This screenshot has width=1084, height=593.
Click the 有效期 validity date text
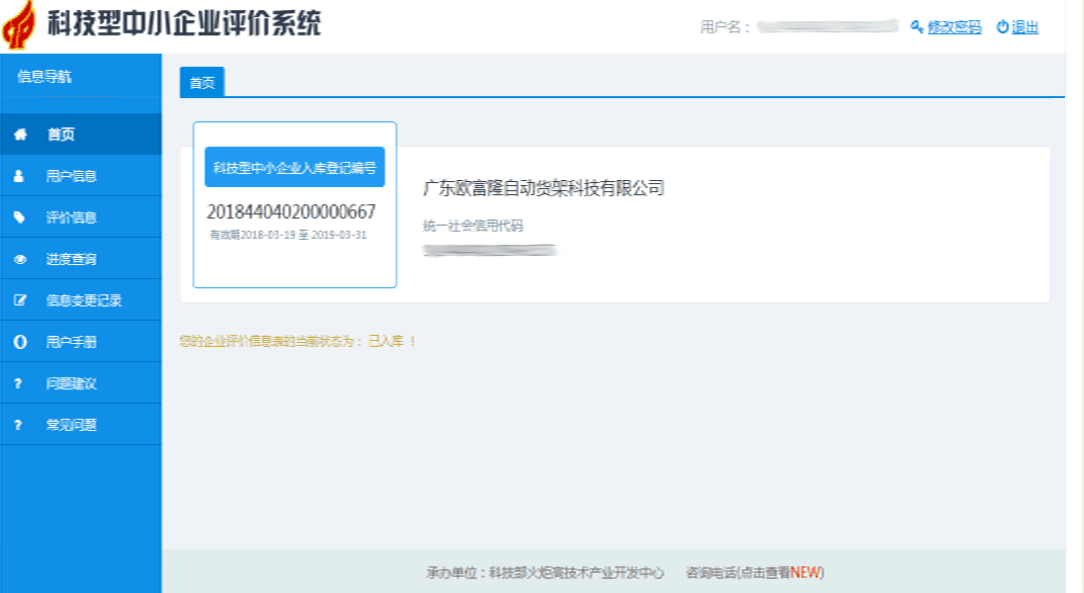tap(288, 235)
